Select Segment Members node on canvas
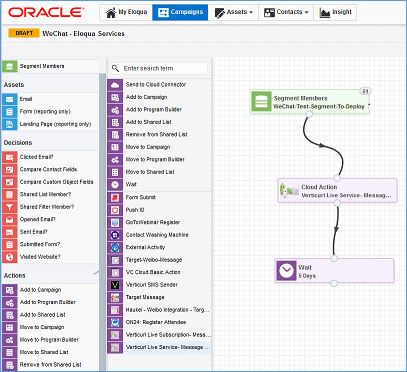The height and width of the screenshot is (372, 407). (x=310, y=102)
